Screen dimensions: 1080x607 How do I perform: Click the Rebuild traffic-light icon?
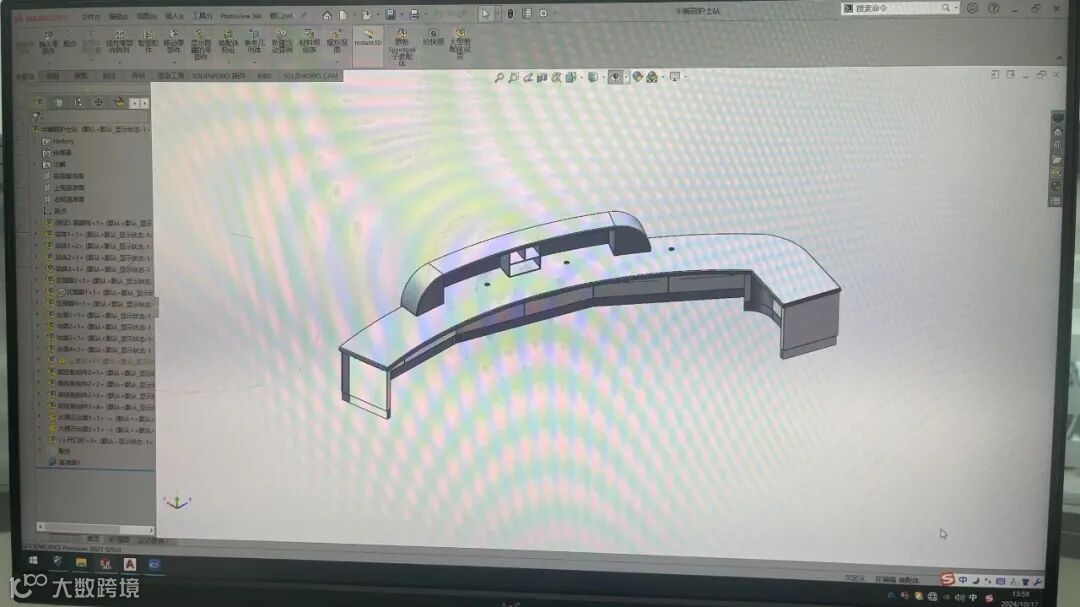510,14
